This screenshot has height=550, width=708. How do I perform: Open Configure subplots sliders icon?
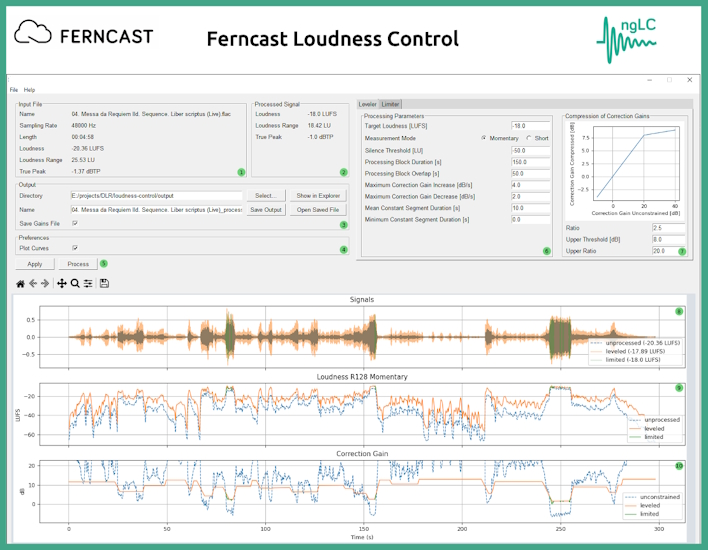point(88,284)
